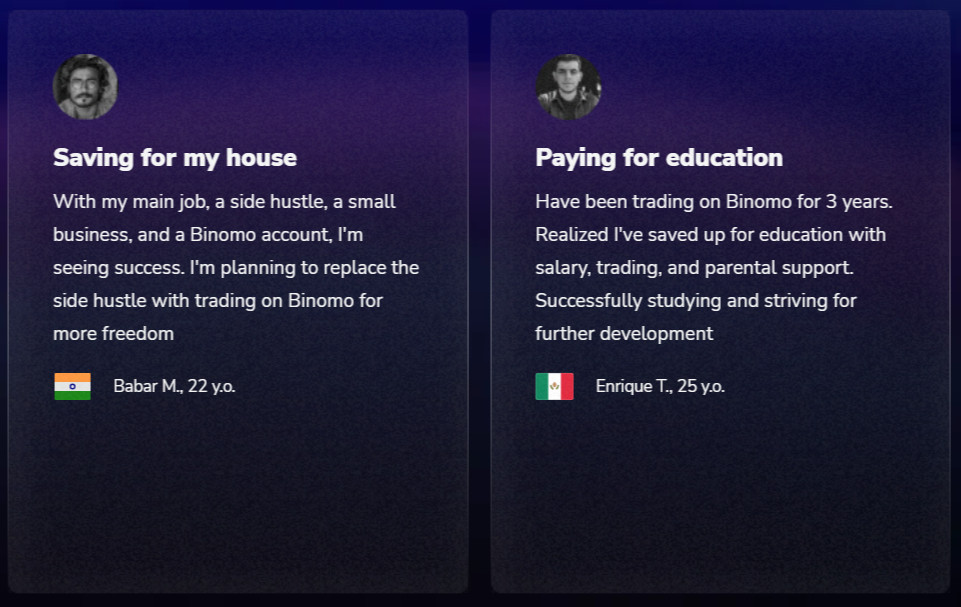This screenshot has height=607, width=961.
Task: Click the line starting "Realized I've saved up"
Action: 710,235
